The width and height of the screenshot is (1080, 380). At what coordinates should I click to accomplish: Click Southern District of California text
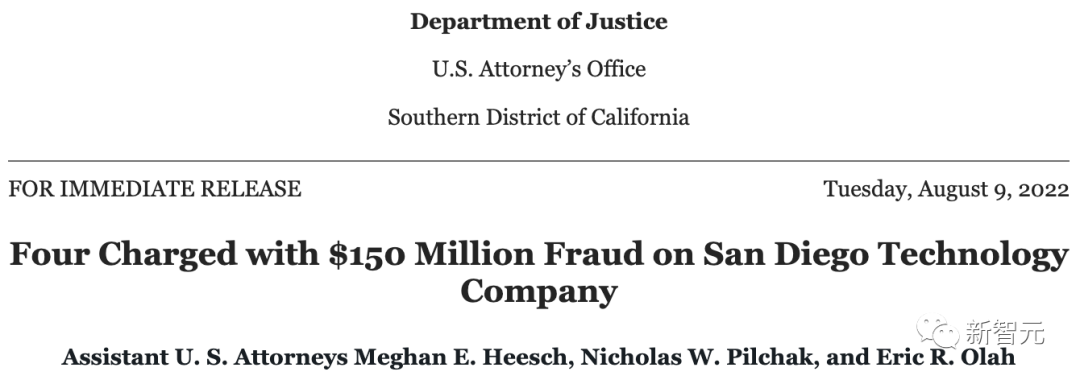click(539, 117)
